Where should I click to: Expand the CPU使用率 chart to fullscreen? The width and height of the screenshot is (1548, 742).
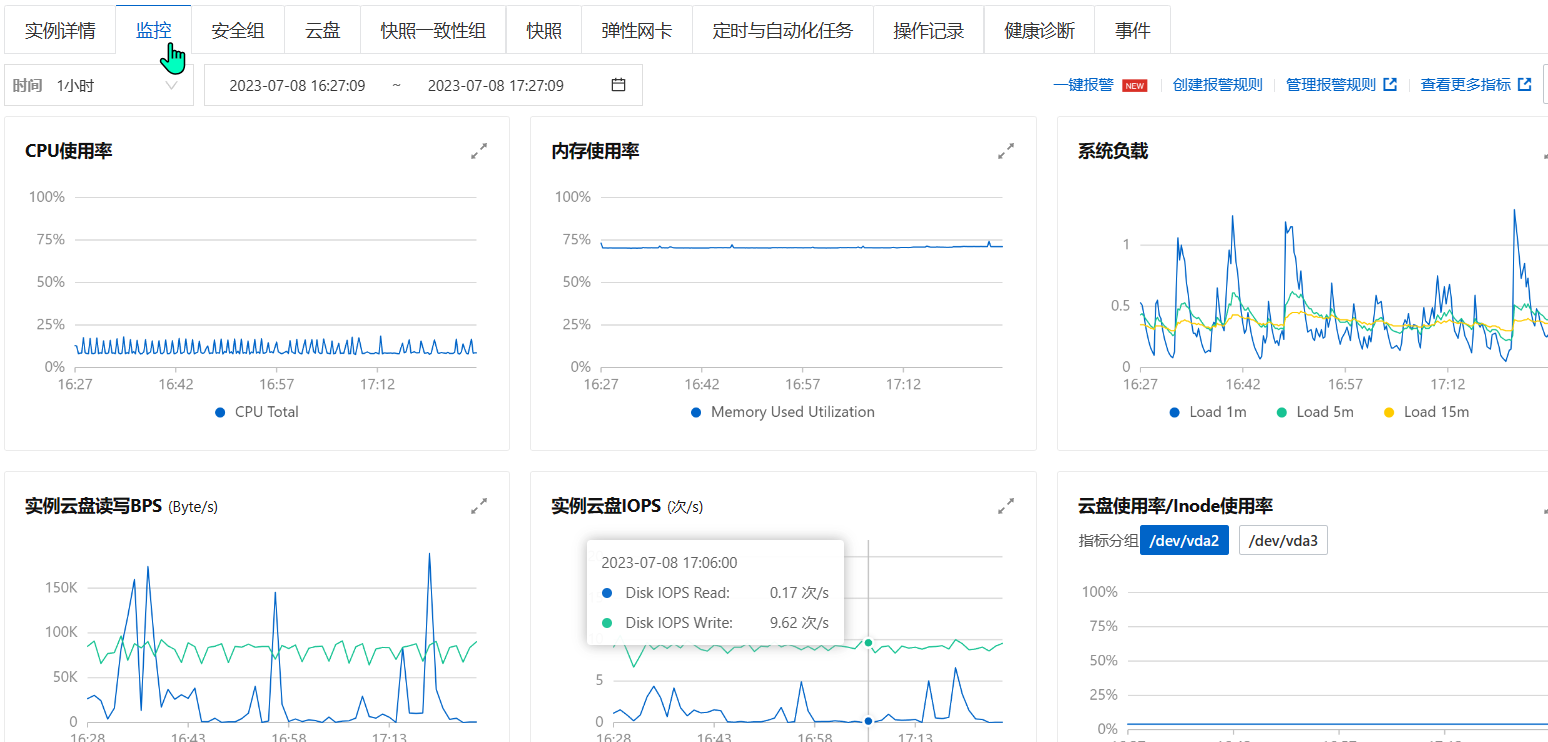(480, 151)
